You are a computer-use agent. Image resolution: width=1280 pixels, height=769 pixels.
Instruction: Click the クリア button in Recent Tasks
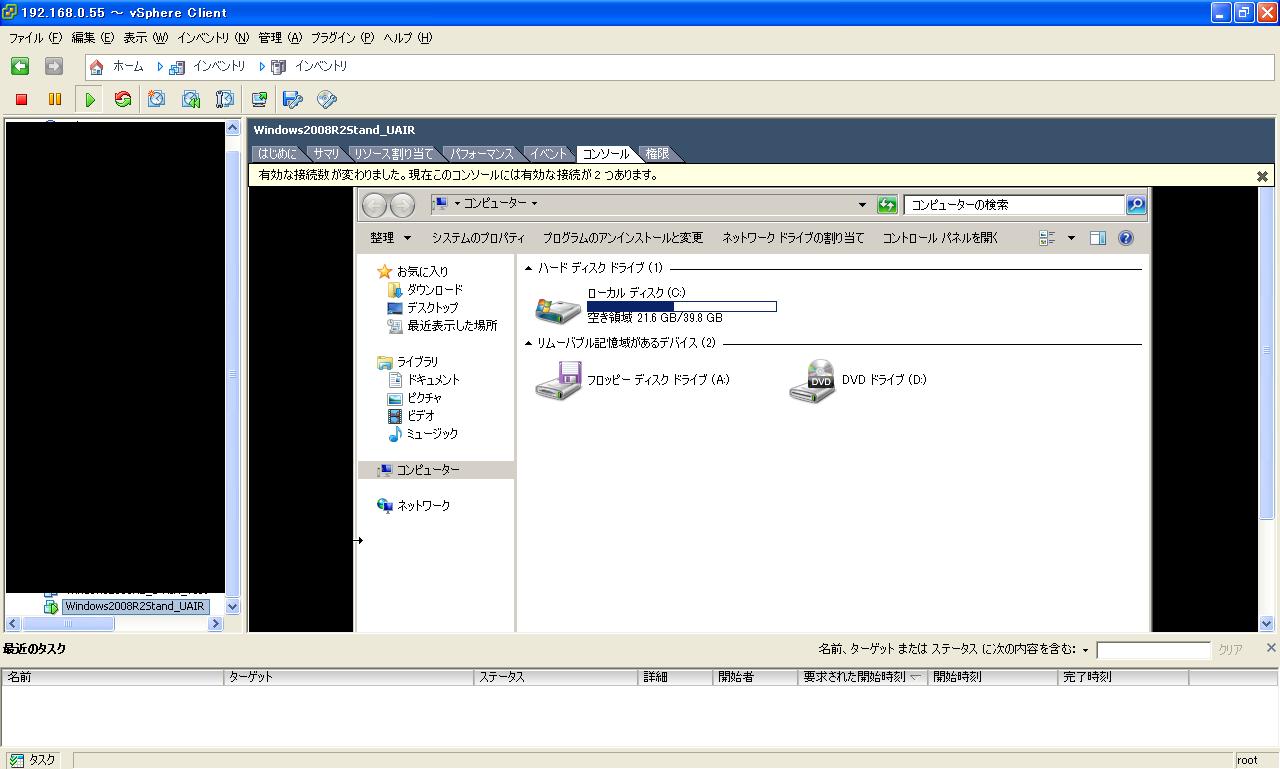coord(1230,650)
